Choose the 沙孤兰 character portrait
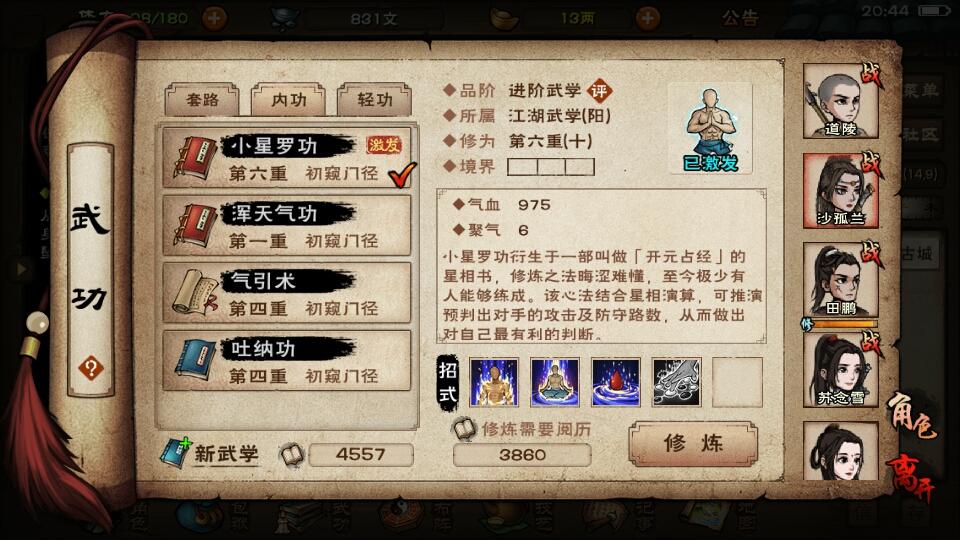960x540 pixels. pos(841,191)
